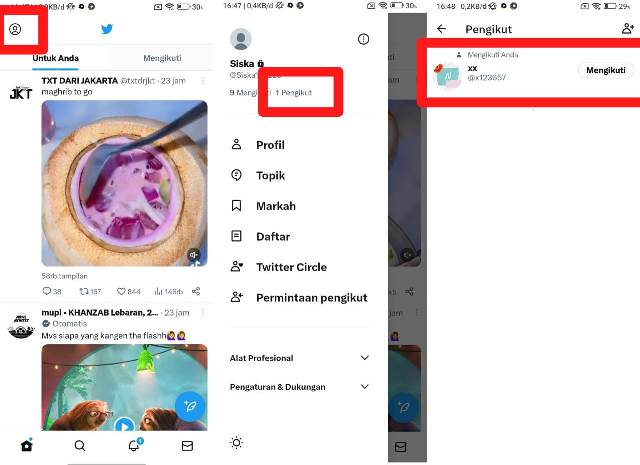Toggle the display theme sun icon

[x=236, y=443]
